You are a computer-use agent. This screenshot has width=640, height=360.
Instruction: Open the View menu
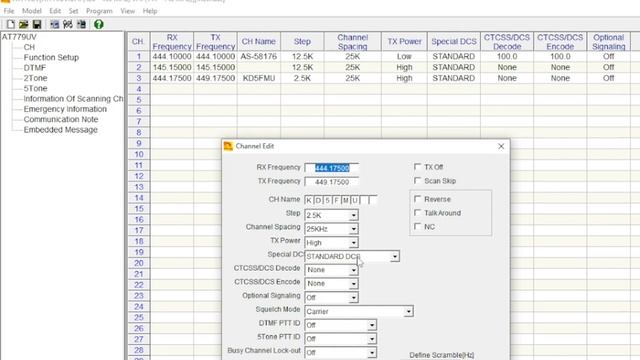(x=127, y=11)
